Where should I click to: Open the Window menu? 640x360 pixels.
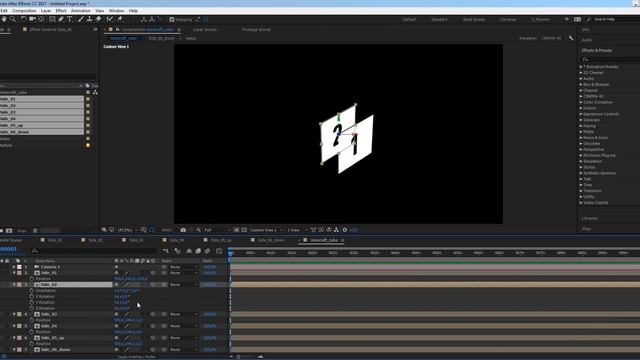[x=116, y=11]
